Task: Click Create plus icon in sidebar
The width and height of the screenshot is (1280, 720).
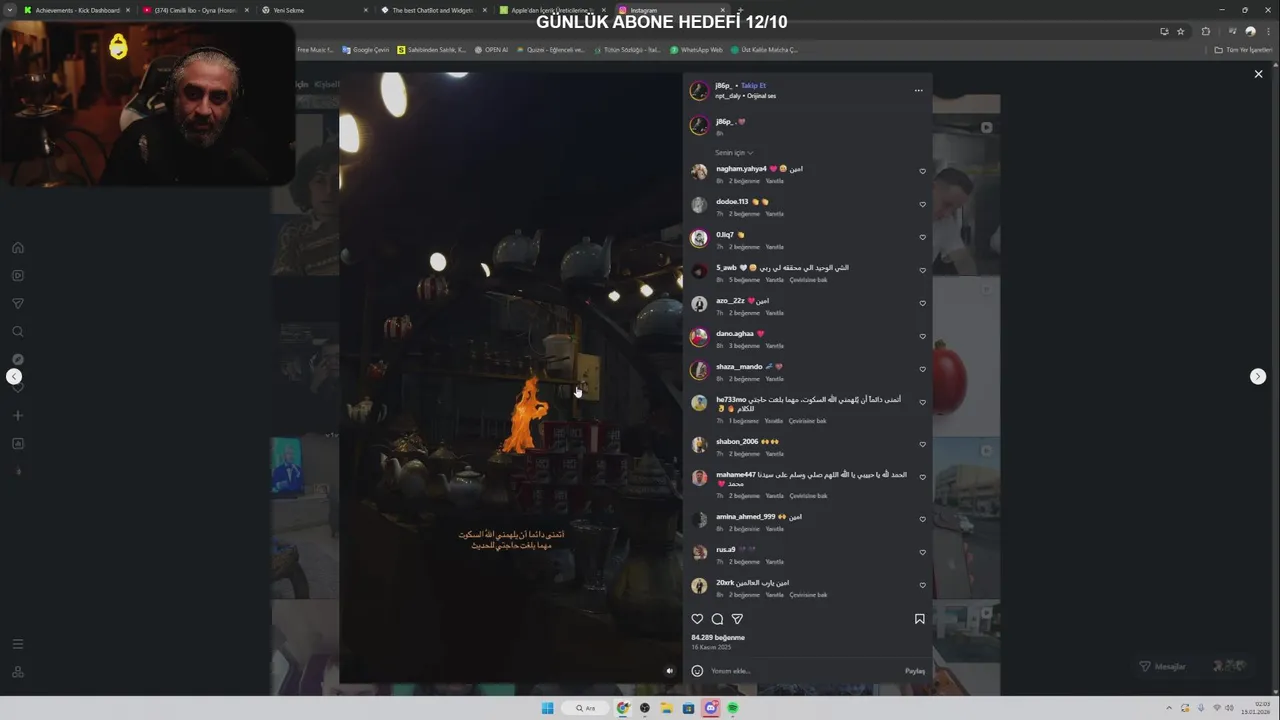Action: pos(17,415)
